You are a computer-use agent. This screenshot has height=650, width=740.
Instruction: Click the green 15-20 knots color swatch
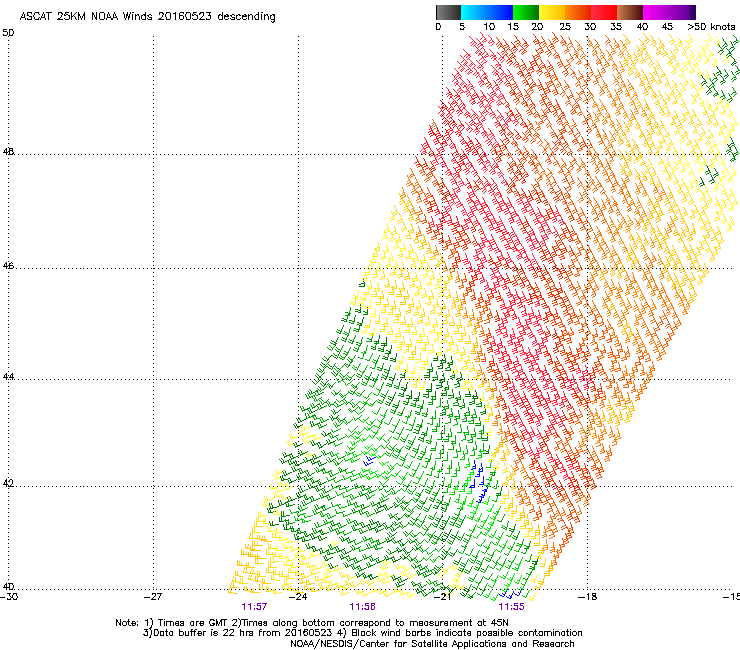(x=526, y=12)
